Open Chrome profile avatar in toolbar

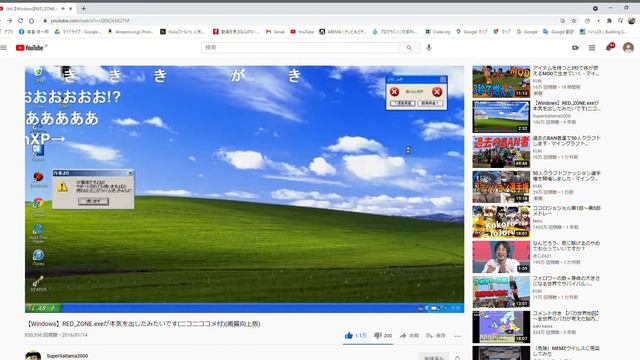pos(631,20)
